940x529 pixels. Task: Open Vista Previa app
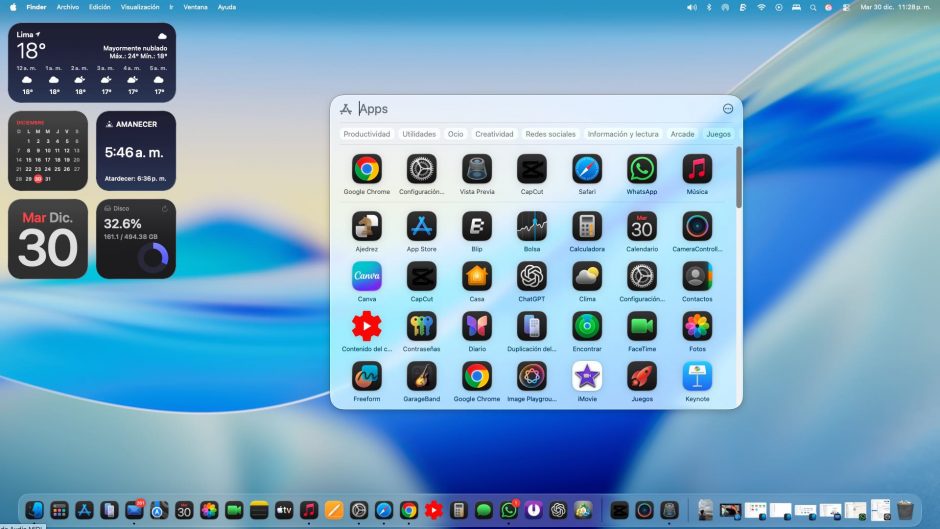coord(477,169)
